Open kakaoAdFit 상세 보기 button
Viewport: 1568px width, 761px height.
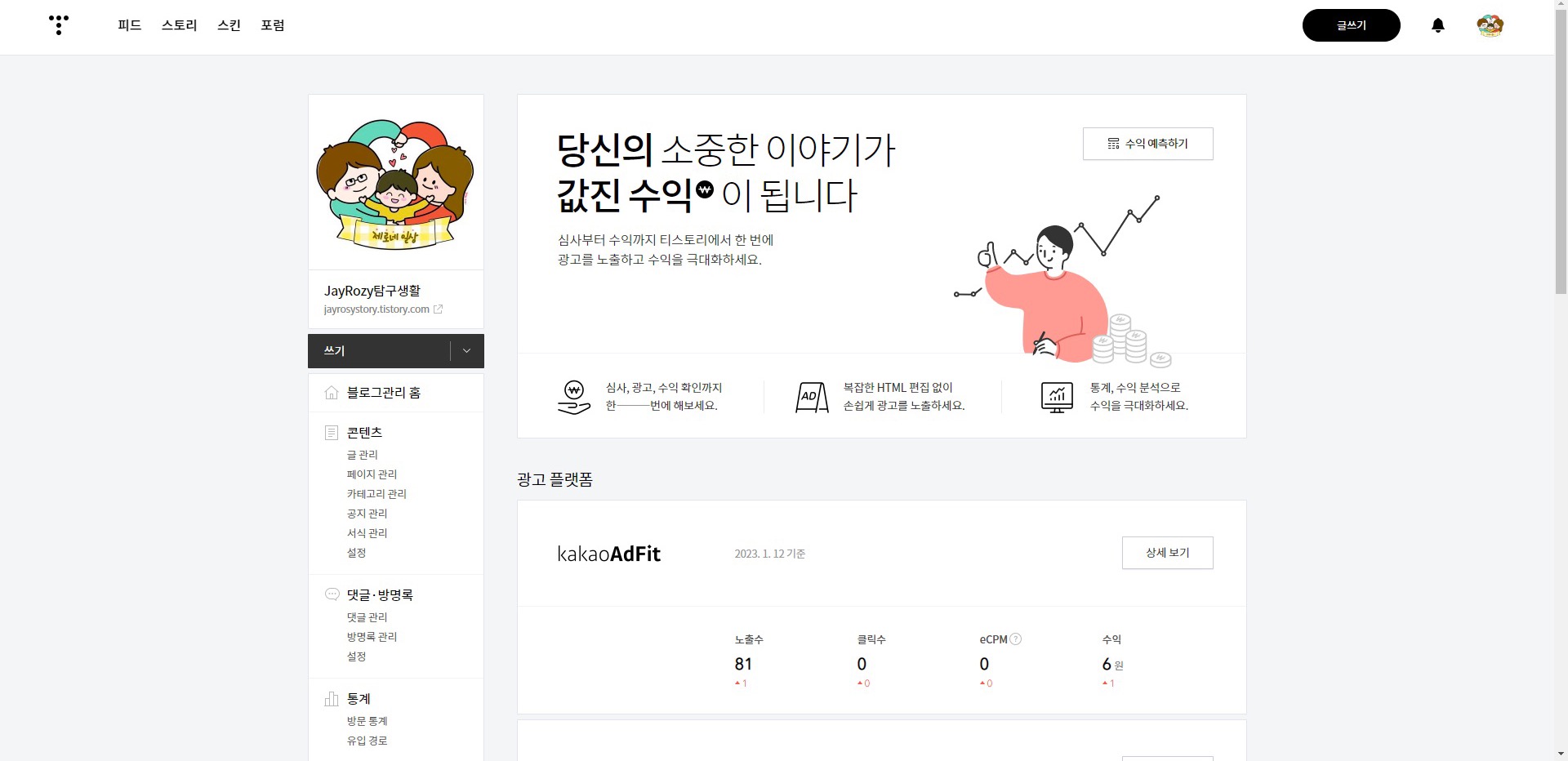coord(1167,553)
